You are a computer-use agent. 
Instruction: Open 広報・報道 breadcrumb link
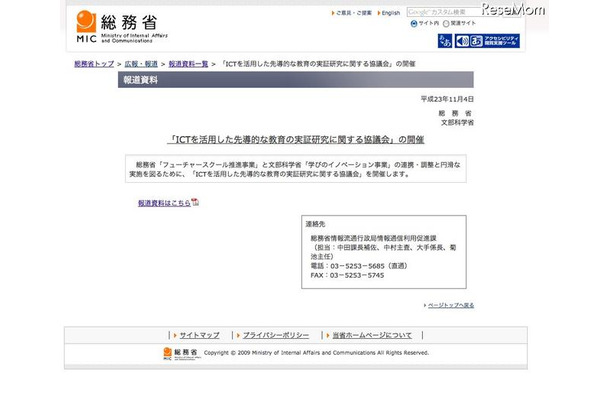(140, 63)
